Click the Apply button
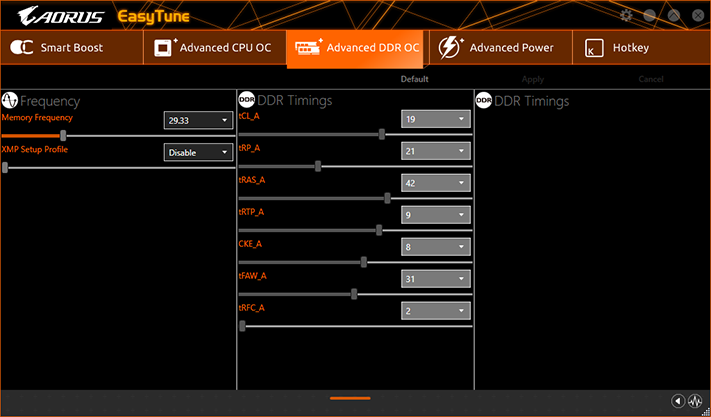 tap(533, 79)
